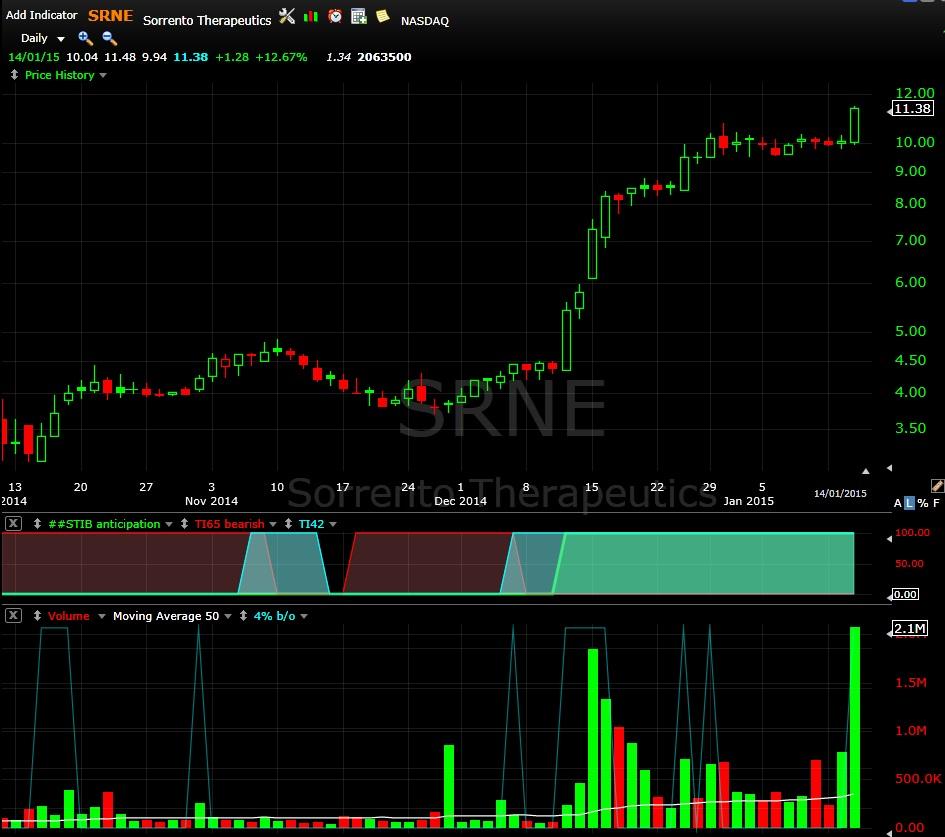The image size is (945, 837).
Task: Click the 2063500 volume value
Action: 384,57
